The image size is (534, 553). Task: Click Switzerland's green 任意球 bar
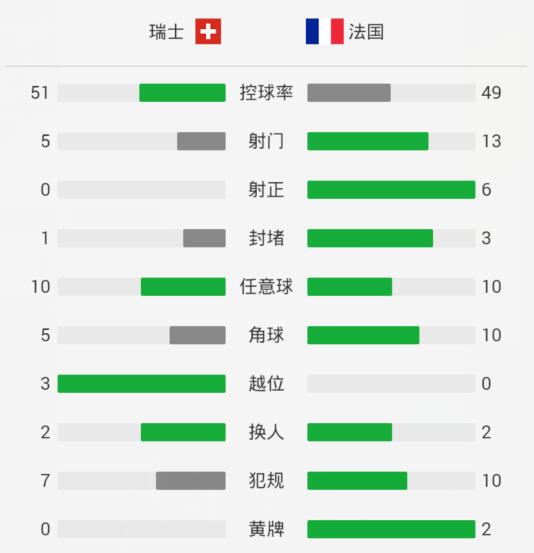pos(183,287)
